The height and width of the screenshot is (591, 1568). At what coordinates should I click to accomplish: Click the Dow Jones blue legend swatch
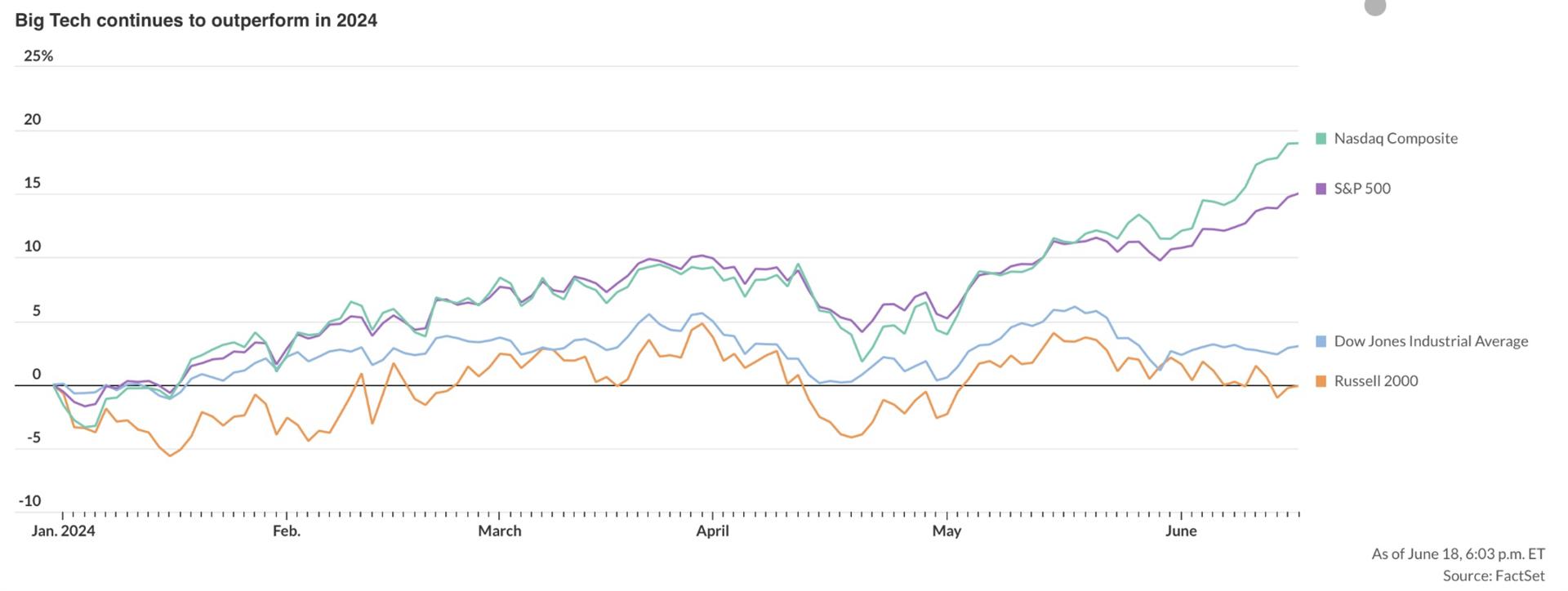point(1321,341)
